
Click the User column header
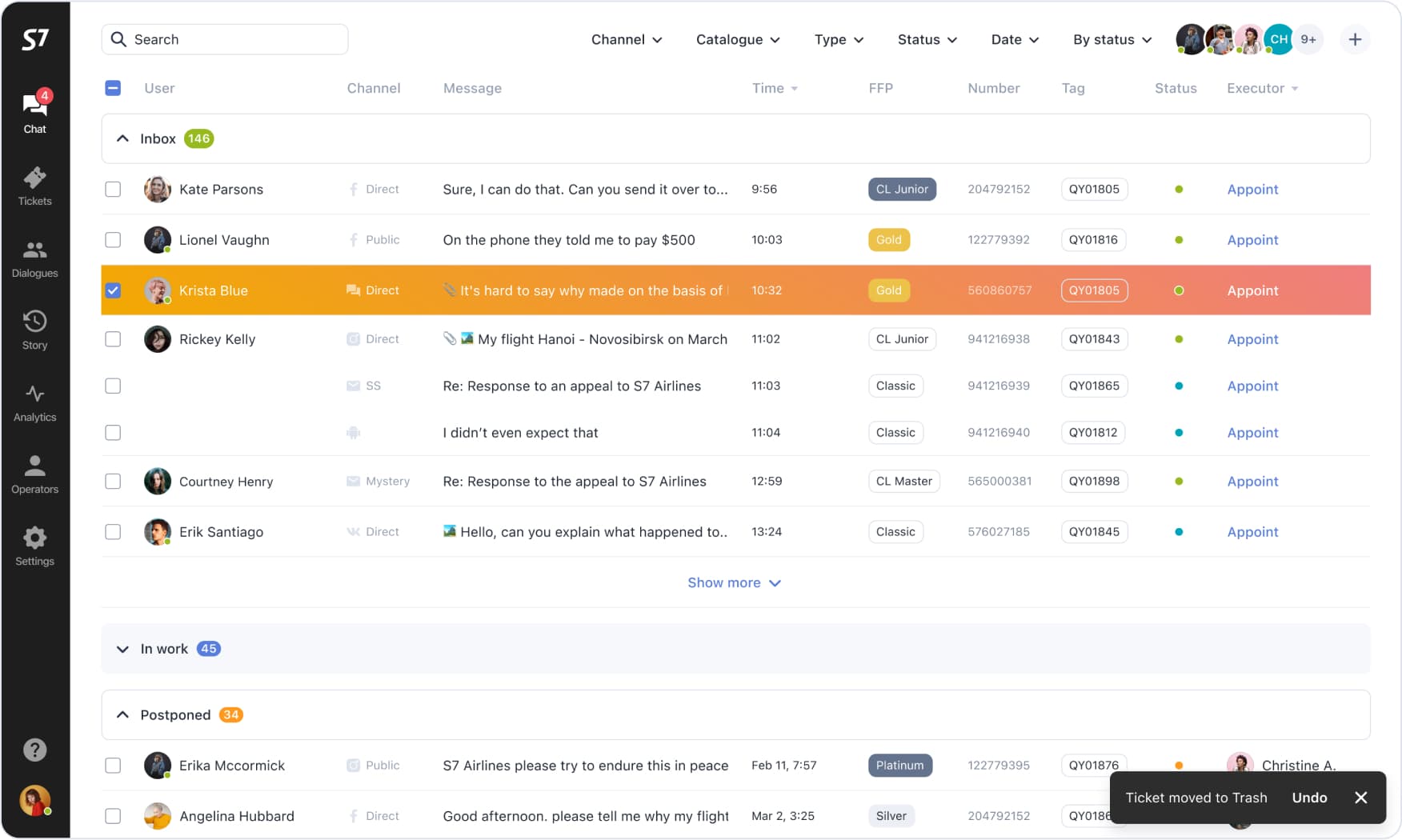[159, 88]
